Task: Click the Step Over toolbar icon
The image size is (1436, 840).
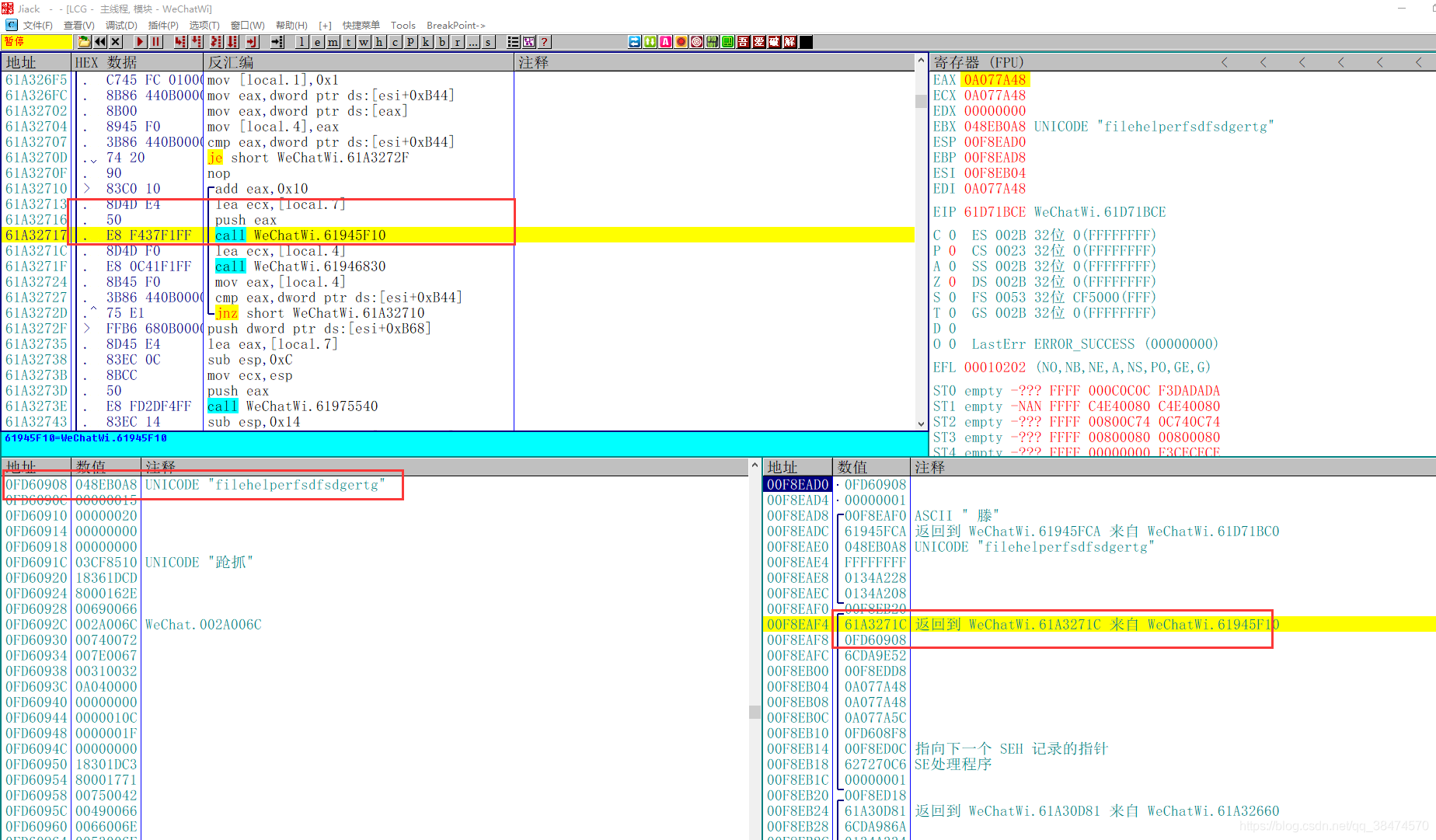Action: coord(197,42)
